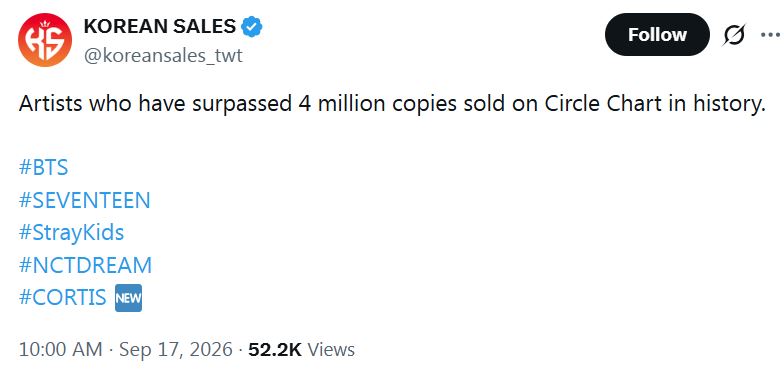The height and width of the screenshot is (380, 784).
Task: Click the 52.2K view count
Action: pyautogui.click(x=275, y=349)
